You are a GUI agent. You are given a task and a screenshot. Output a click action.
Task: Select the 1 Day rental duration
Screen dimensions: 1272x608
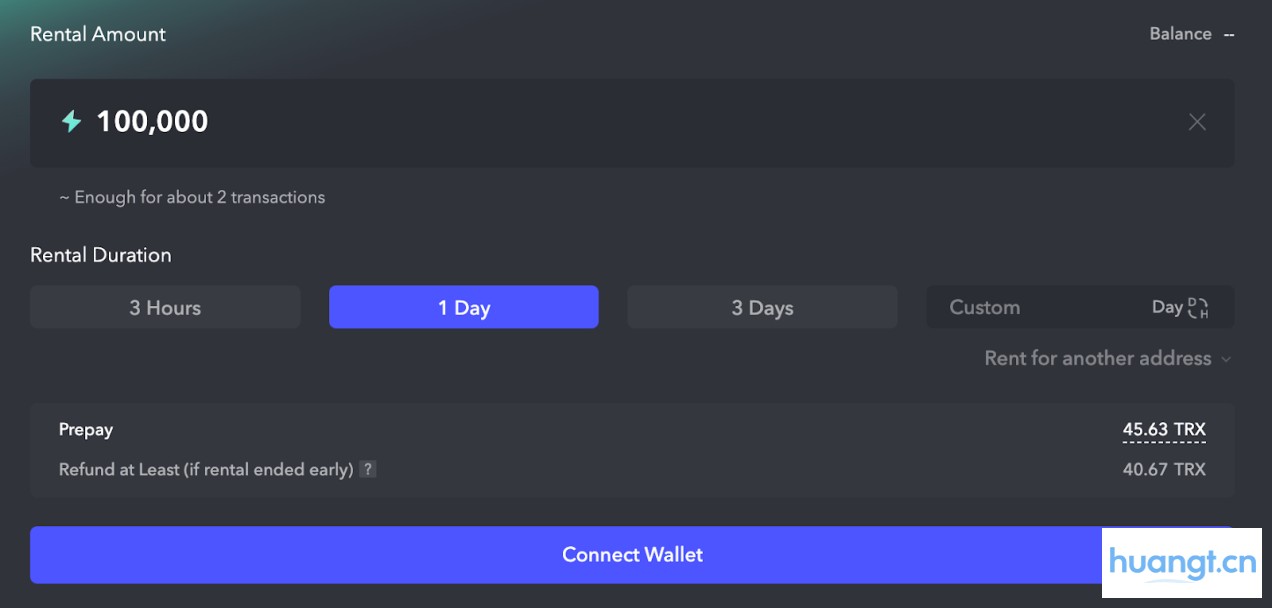464,308
